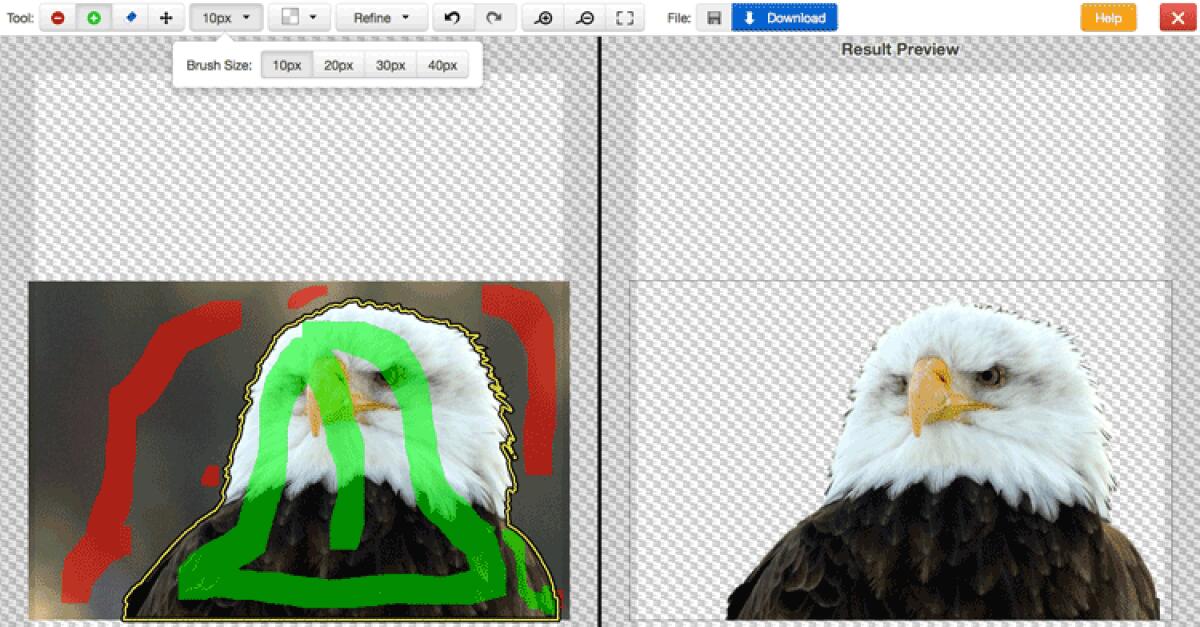Screen dimensions: 1200x627
Task: Pick the blue eraser tool
Action: pyautogui.click(x=130, y=18)
